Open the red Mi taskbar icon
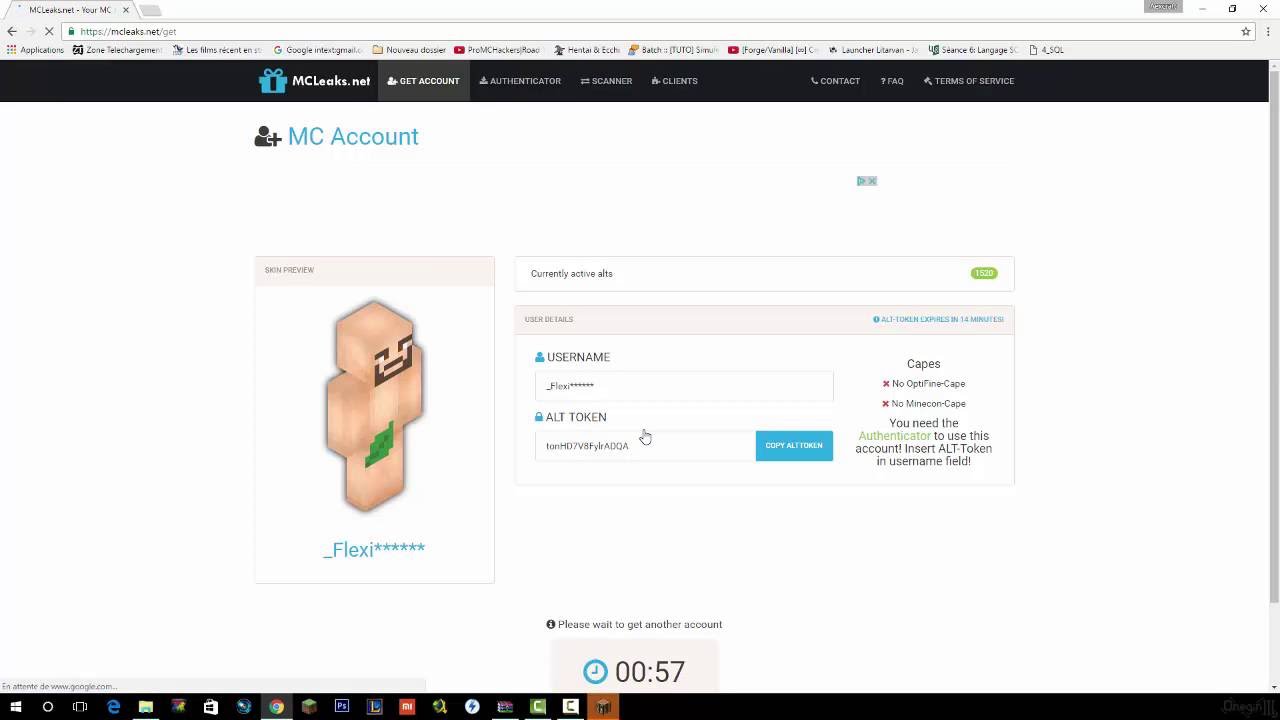Image resolution: width=1280 pixels, height=720 pixels. click(407, 707)
